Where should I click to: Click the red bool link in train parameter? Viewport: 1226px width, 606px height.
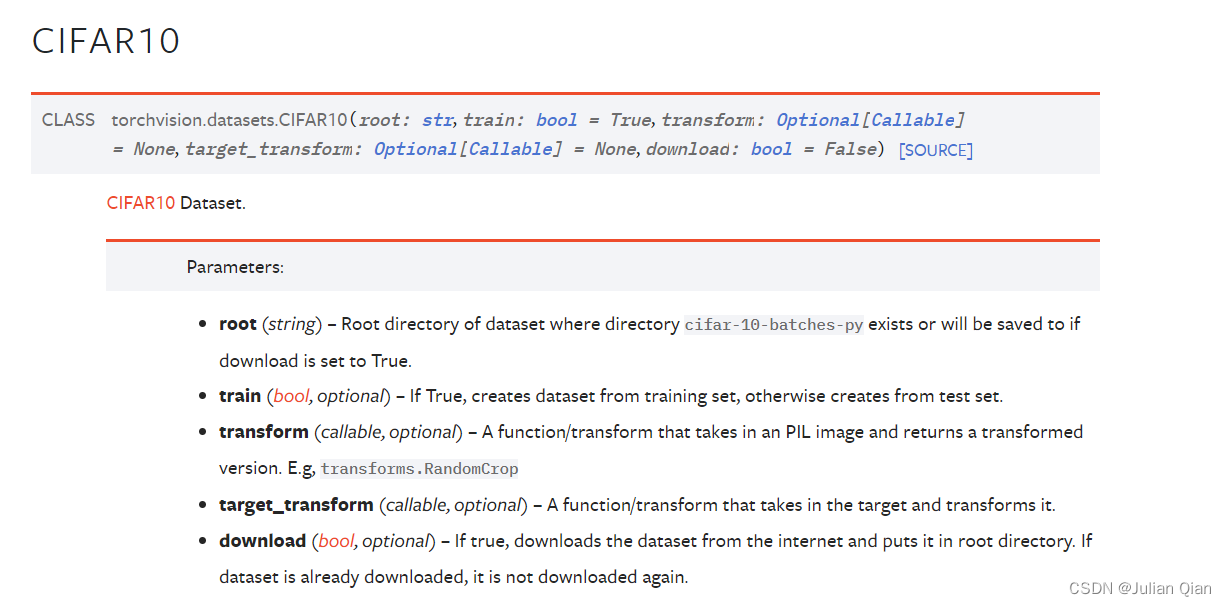291,396
